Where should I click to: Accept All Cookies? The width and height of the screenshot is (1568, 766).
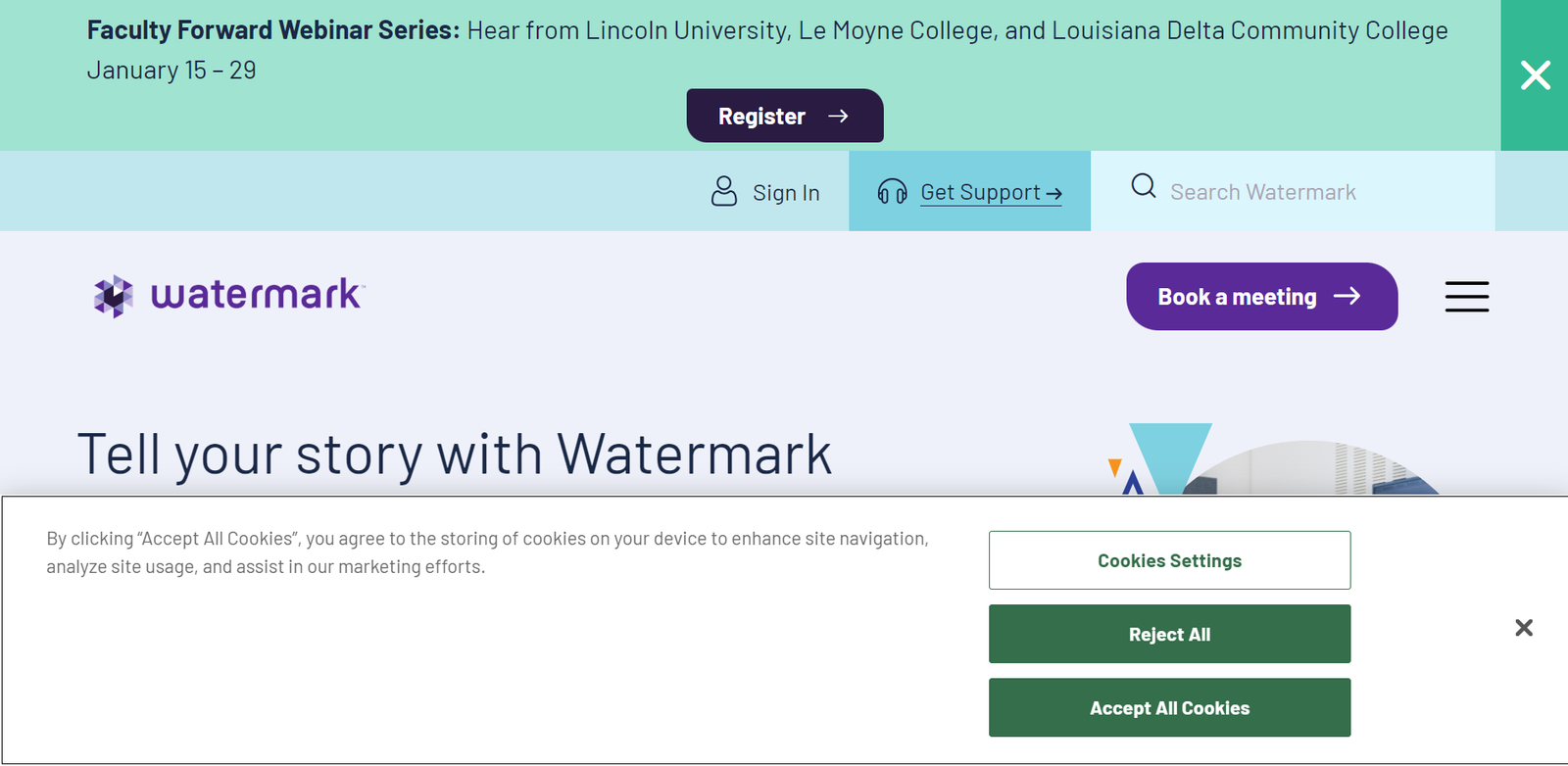point(1170,707)
